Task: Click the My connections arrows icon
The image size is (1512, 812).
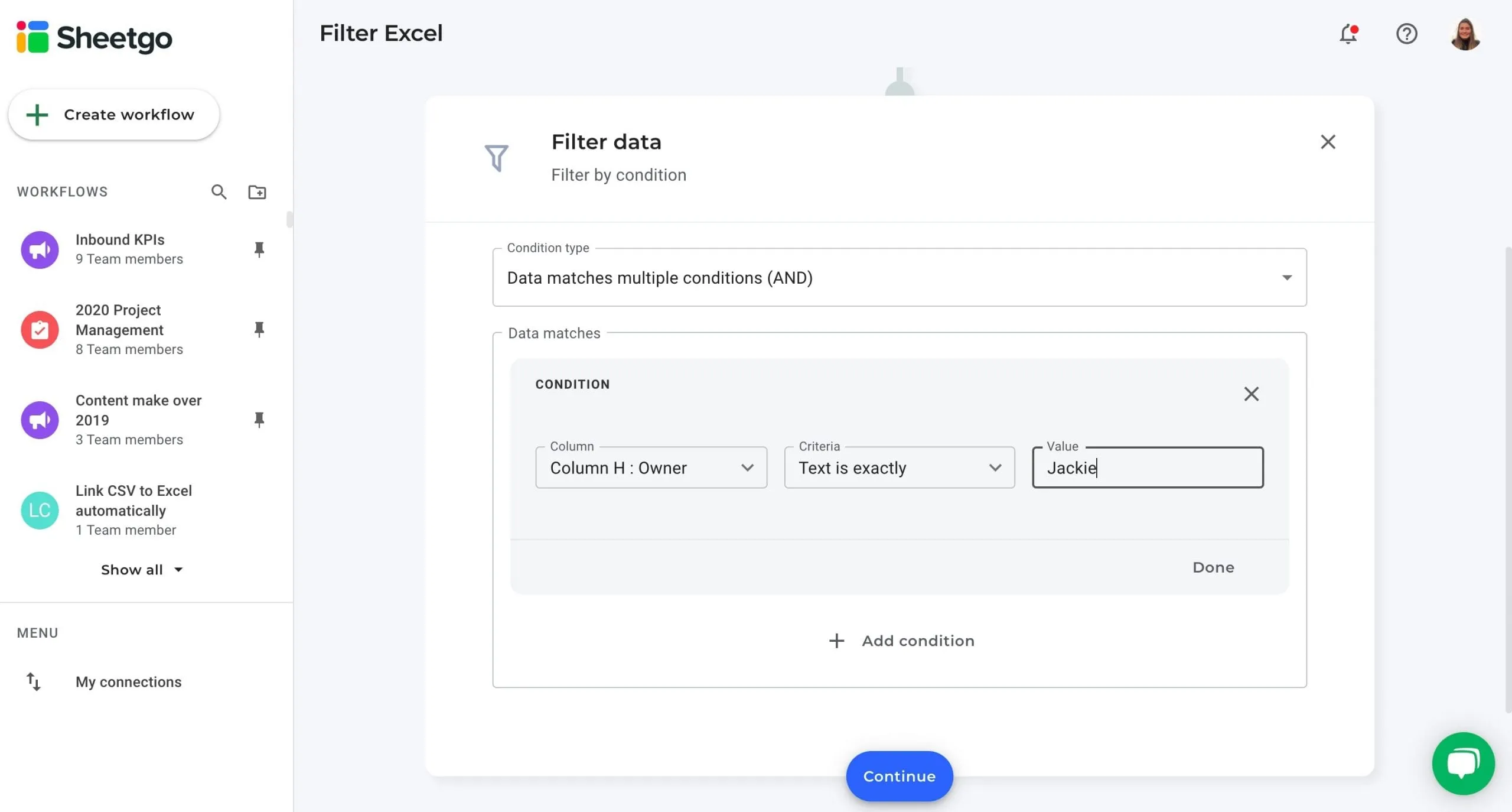Action: 34,681
